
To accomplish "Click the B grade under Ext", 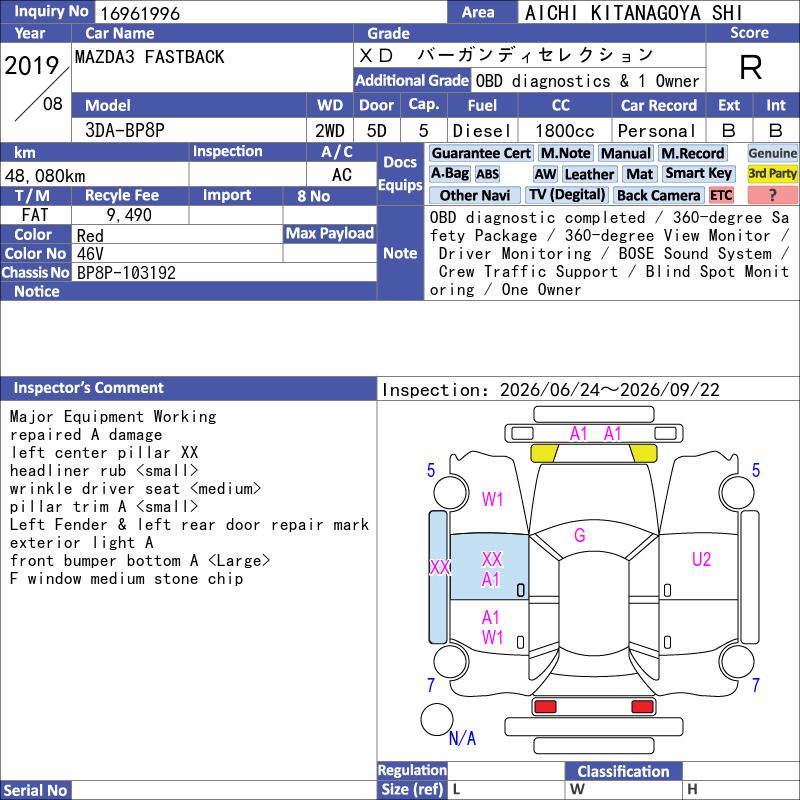I will click(x=729, y=131).
